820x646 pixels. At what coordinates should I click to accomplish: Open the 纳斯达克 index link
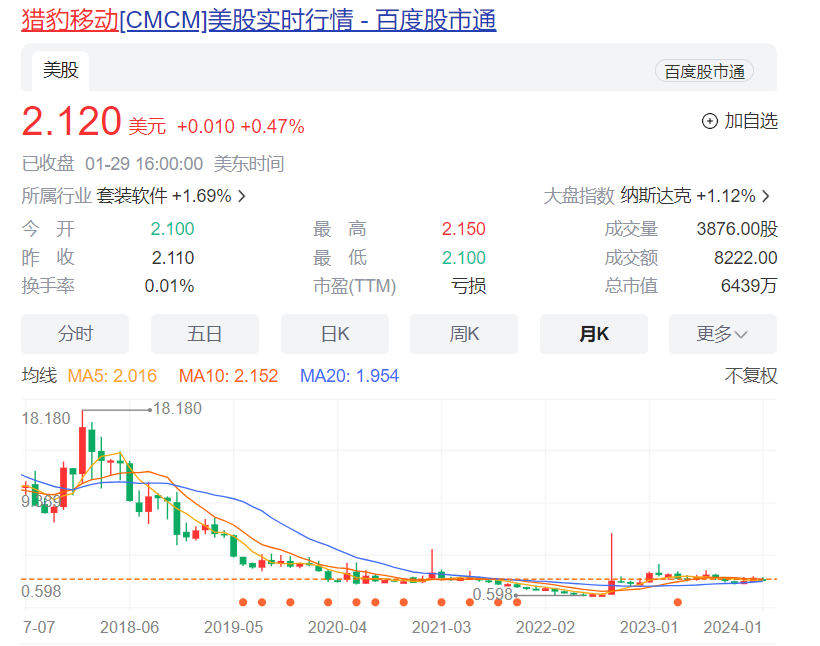tap(656, 196)
